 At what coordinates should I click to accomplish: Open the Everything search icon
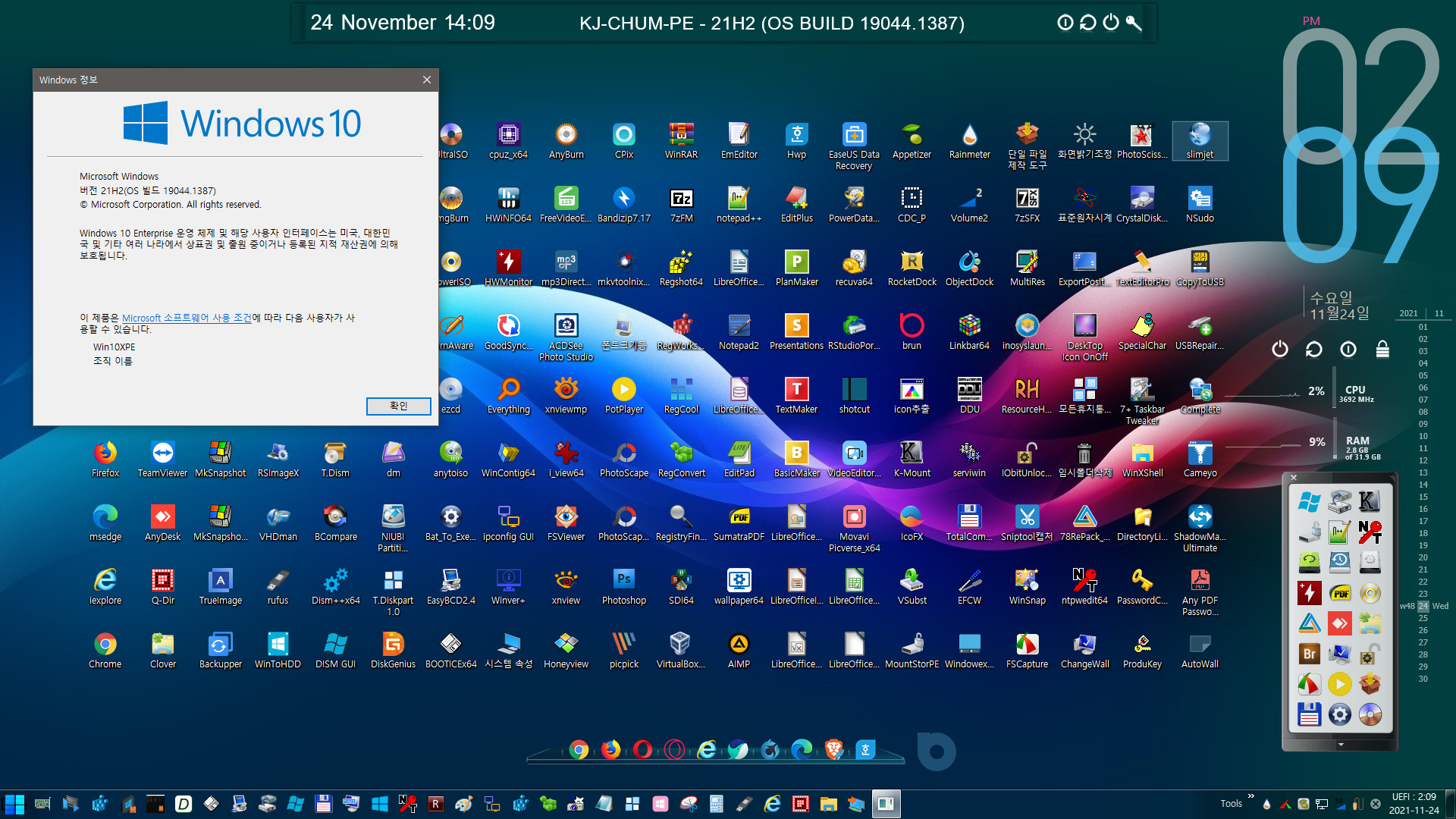(508, 396)
